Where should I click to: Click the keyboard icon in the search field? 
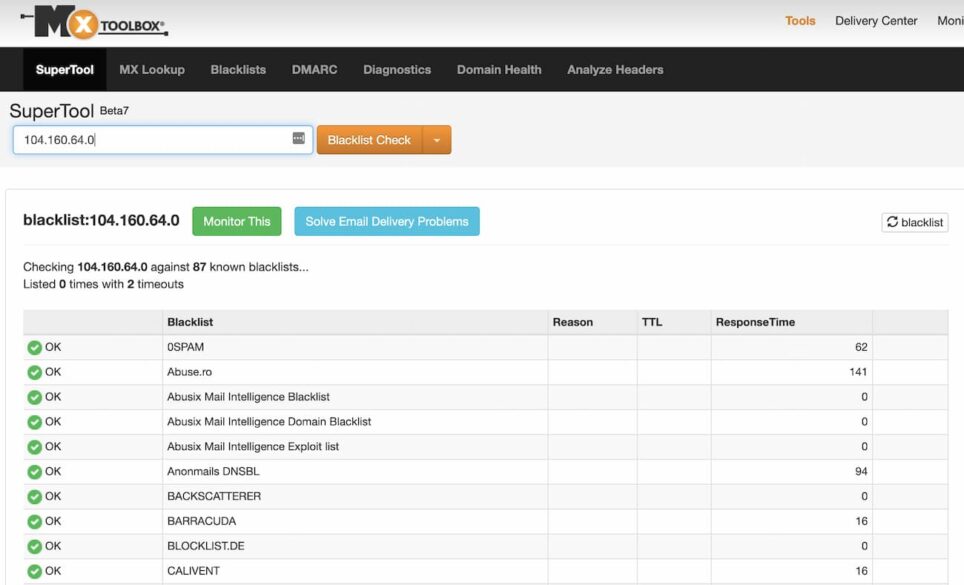(x=298, y=139)
